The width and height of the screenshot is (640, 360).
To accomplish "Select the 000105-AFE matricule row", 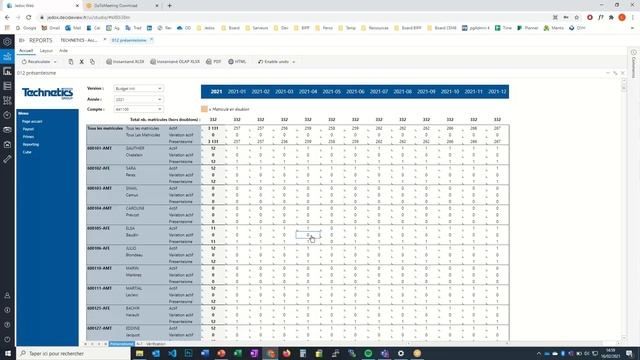I will (x=98, y=228).
